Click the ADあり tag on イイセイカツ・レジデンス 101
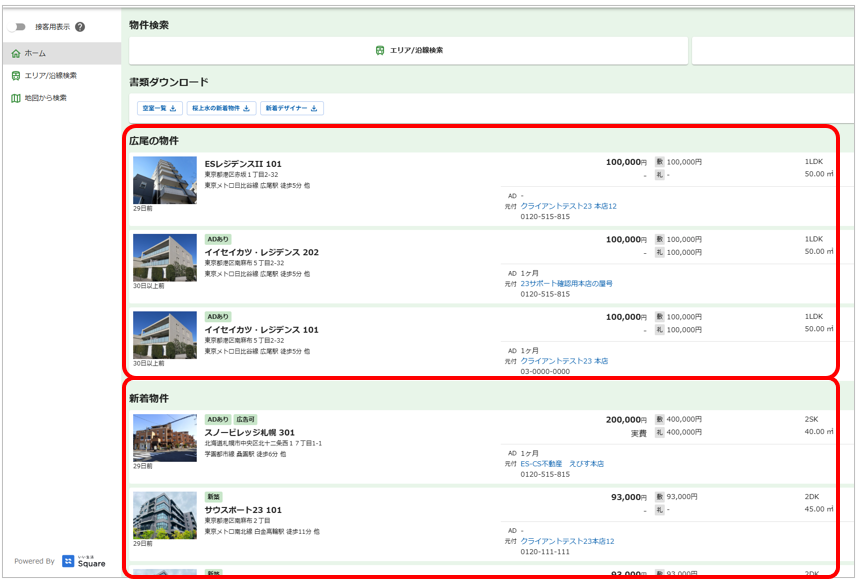 [218, 317]
